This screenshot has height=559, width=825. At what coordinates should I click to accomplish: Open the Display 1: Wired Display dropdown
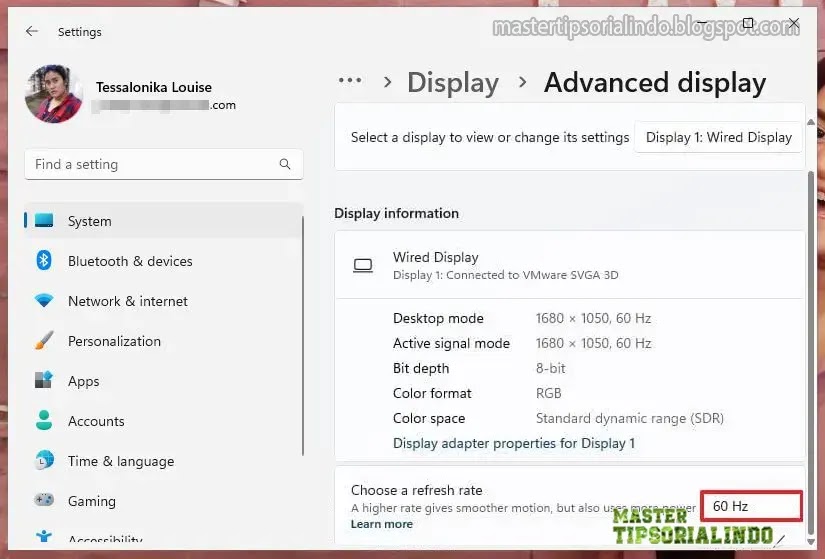click(718, 137)
